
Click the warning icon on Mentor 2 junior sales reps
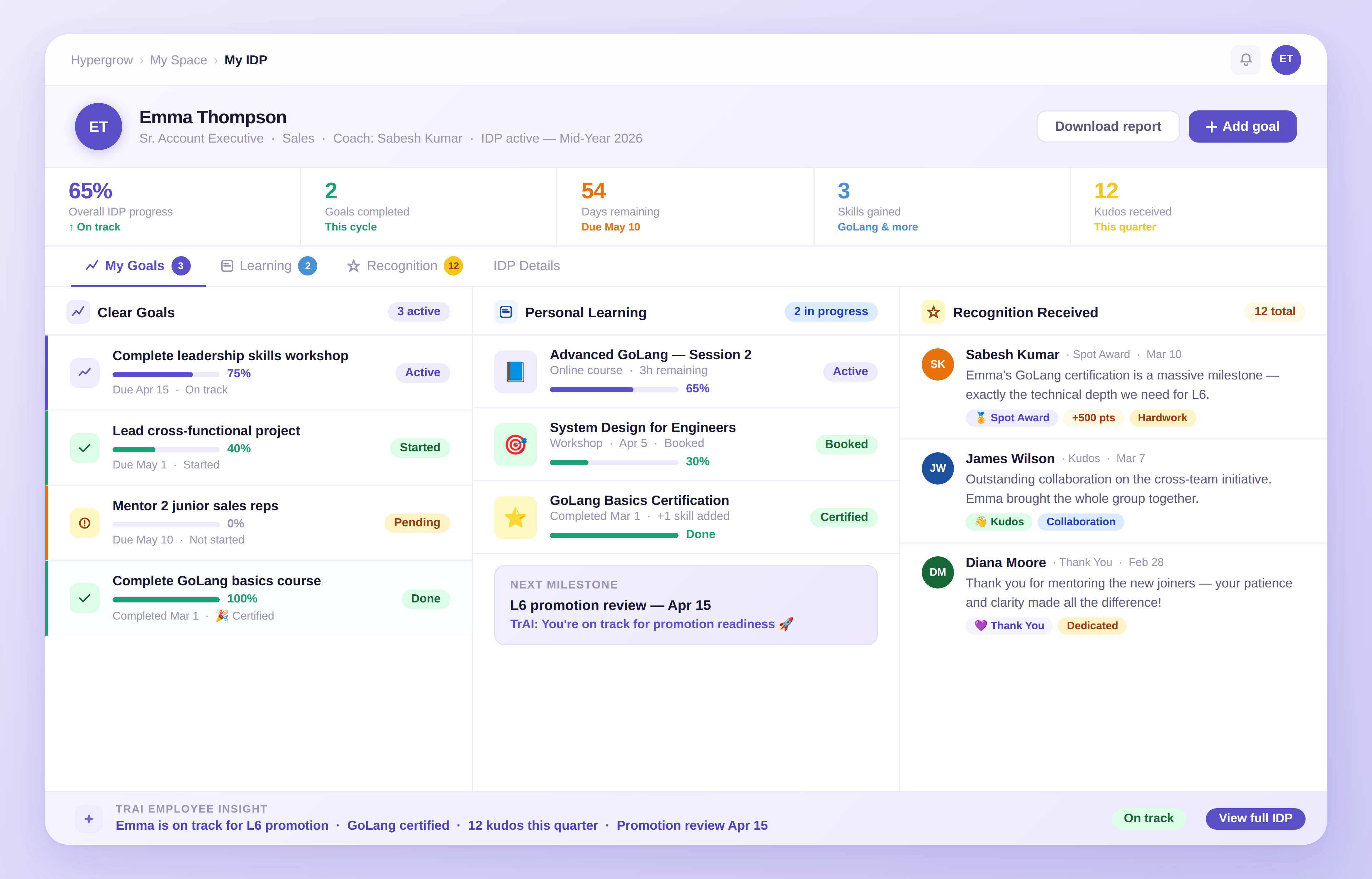(84, 522)
